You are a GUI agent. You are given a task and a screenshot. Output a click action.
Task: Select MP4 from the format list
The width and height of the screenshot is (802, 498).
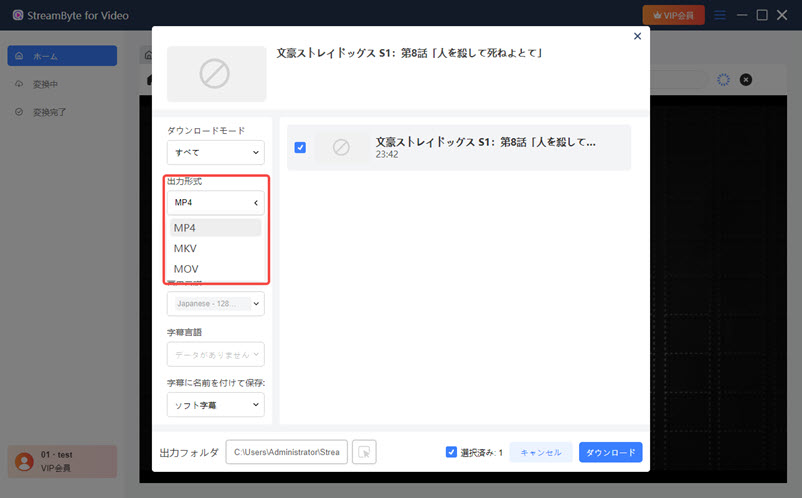(x=215, y=228)
